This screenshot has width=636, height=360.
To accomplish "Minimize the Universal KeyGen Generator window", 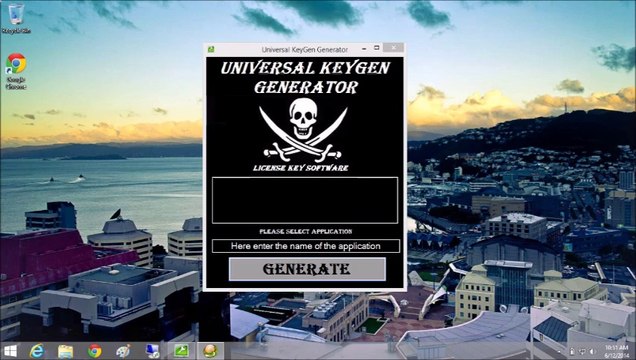I will coord(364,49).
